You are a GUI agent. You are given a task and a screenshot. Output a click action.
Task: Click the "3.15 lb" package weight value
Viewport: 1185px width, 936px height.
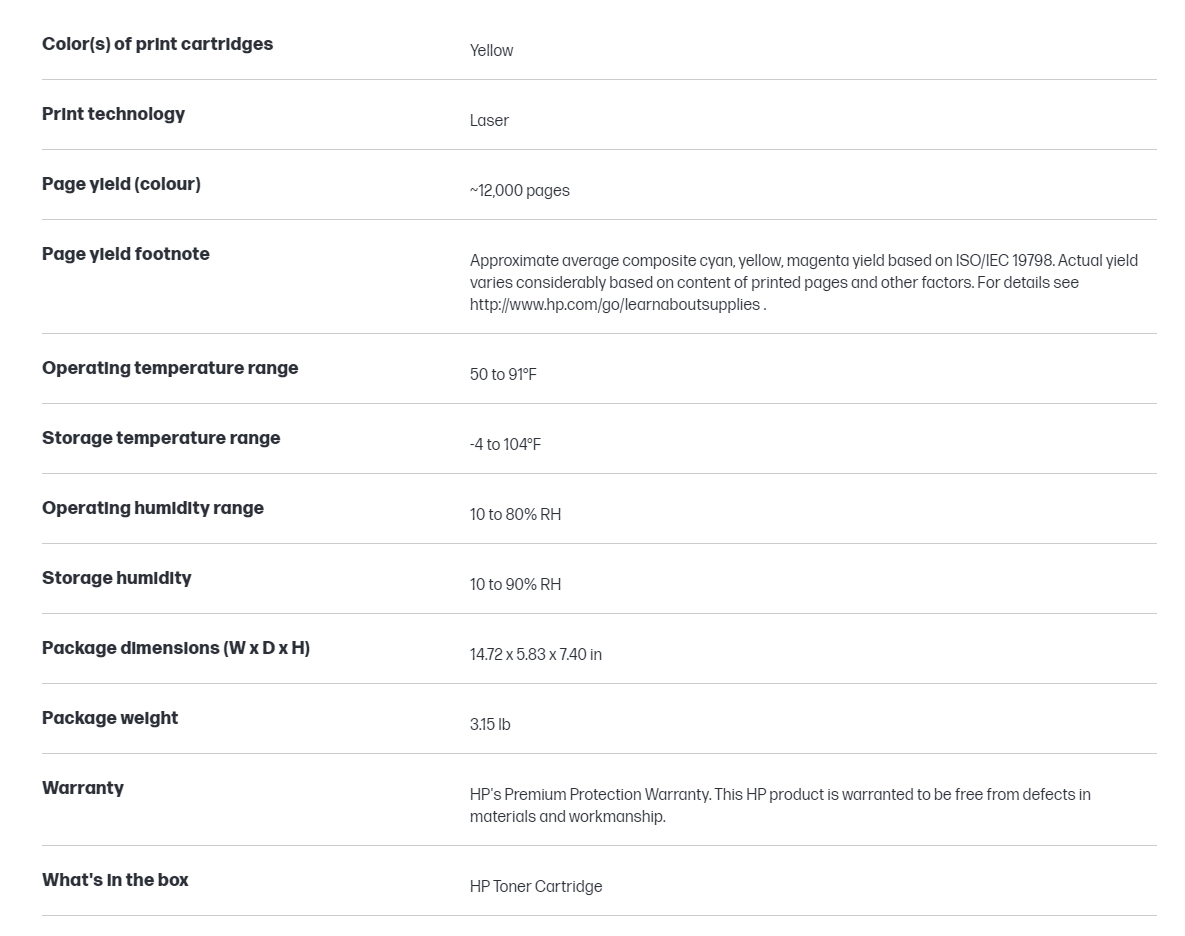tap(490, 724)
